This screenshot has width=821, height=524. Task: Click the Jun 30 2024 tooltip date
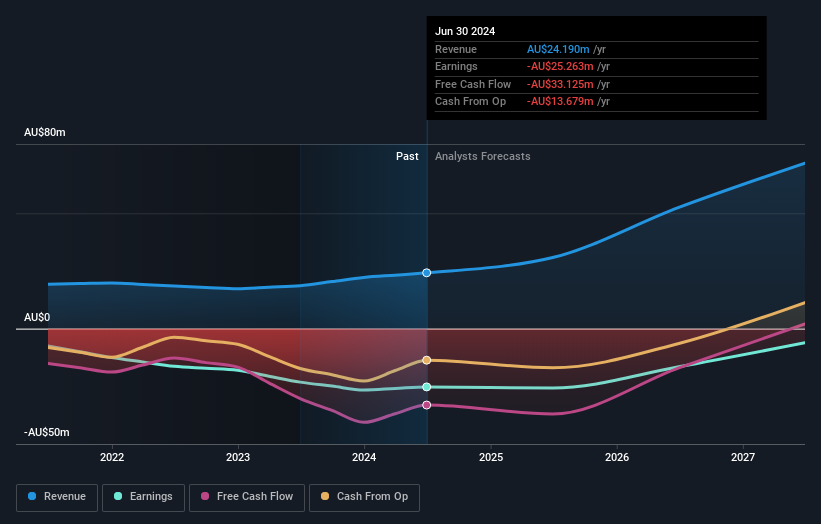pos(465,31)
